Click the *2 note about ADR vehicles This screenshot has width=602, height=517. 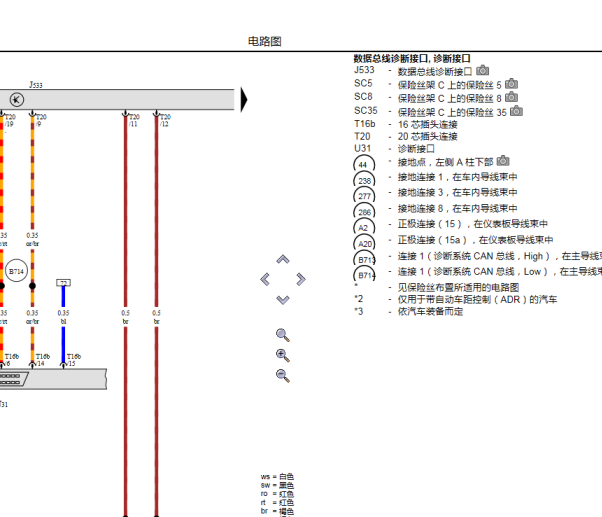coord(477,299)
